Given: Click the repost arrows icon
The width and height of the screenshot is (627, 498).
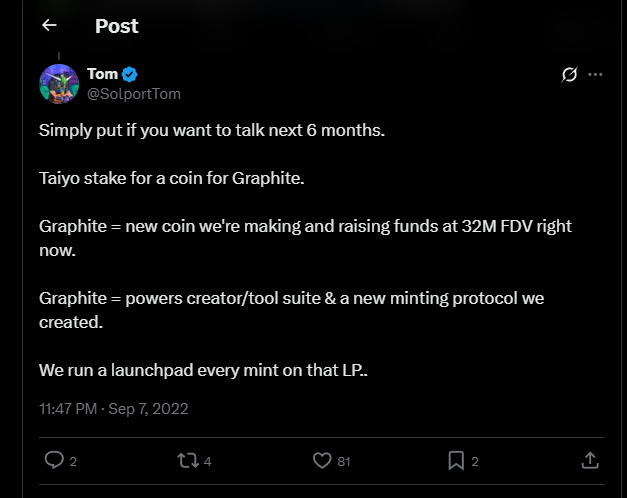Looking at the screenshot, I should [x=187, y=460].
